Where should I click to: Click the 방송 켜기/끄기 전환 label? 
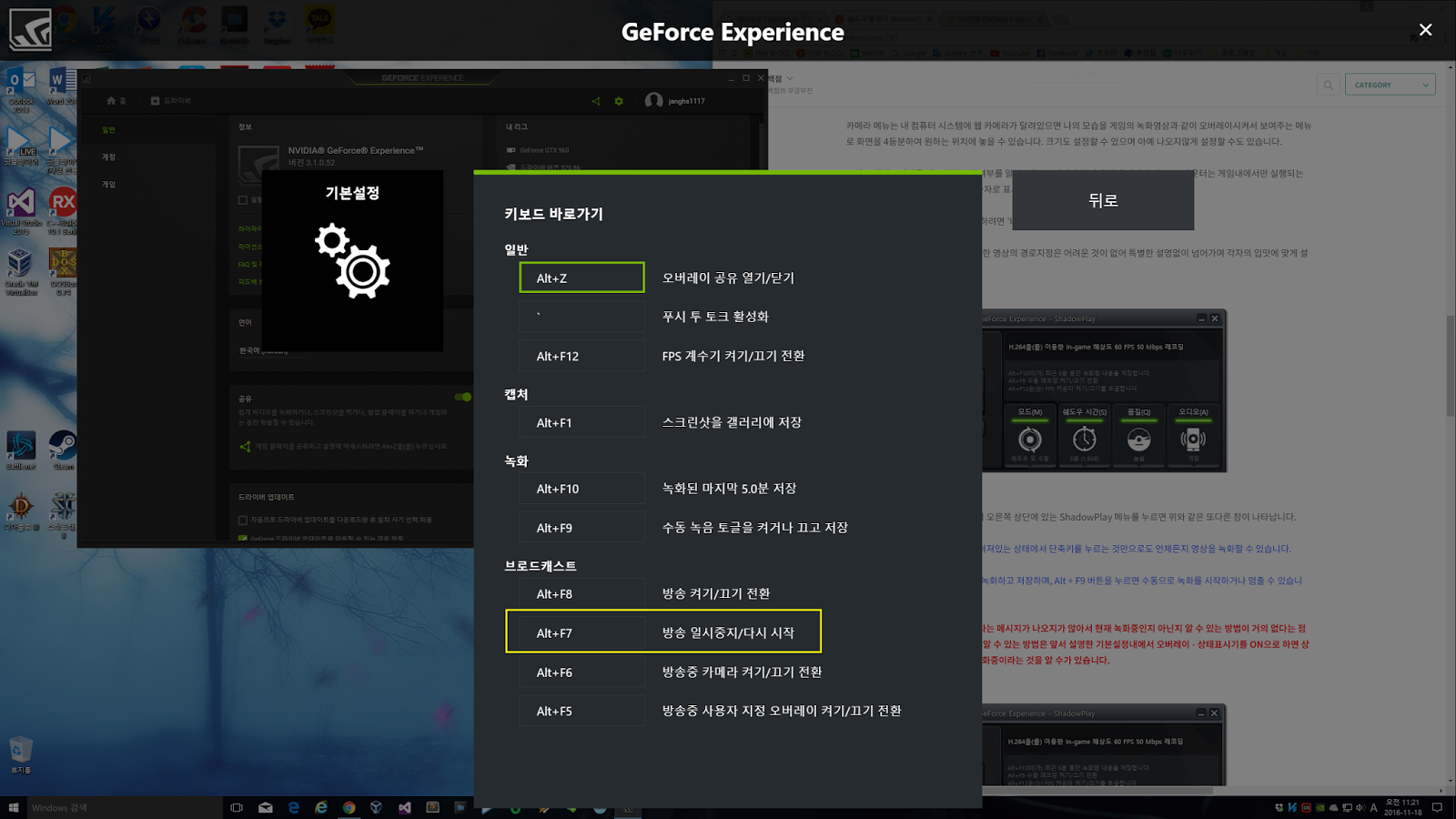(x=716, y=593)
